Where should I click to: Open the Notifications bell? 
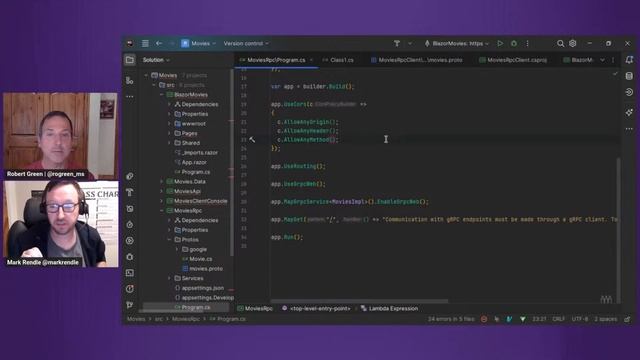click(x=629, y=60)
